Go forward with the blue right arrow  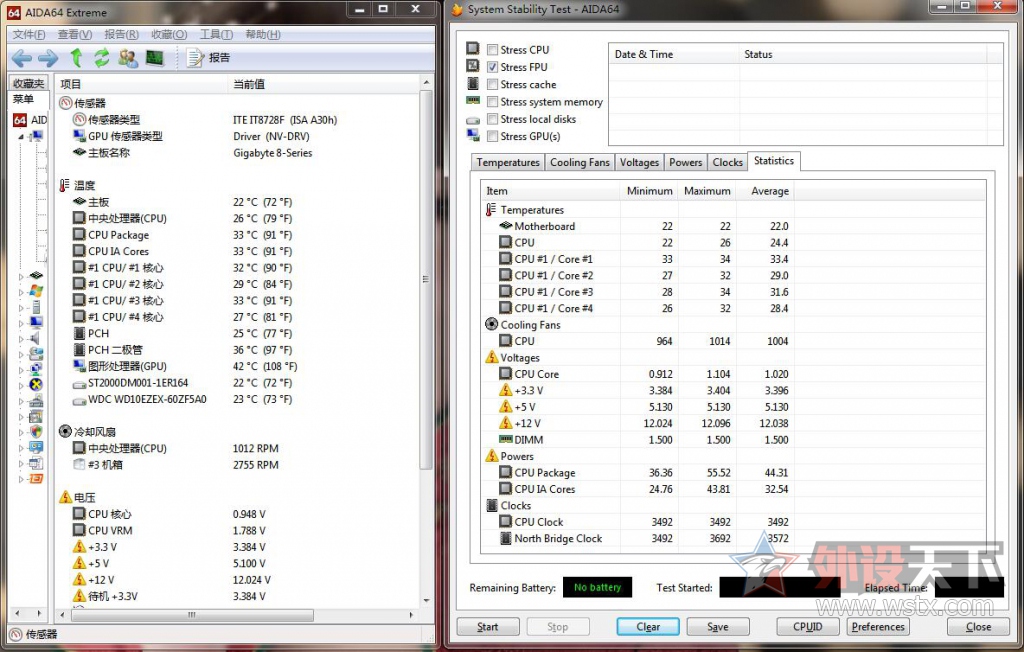(x=48, y=59)
